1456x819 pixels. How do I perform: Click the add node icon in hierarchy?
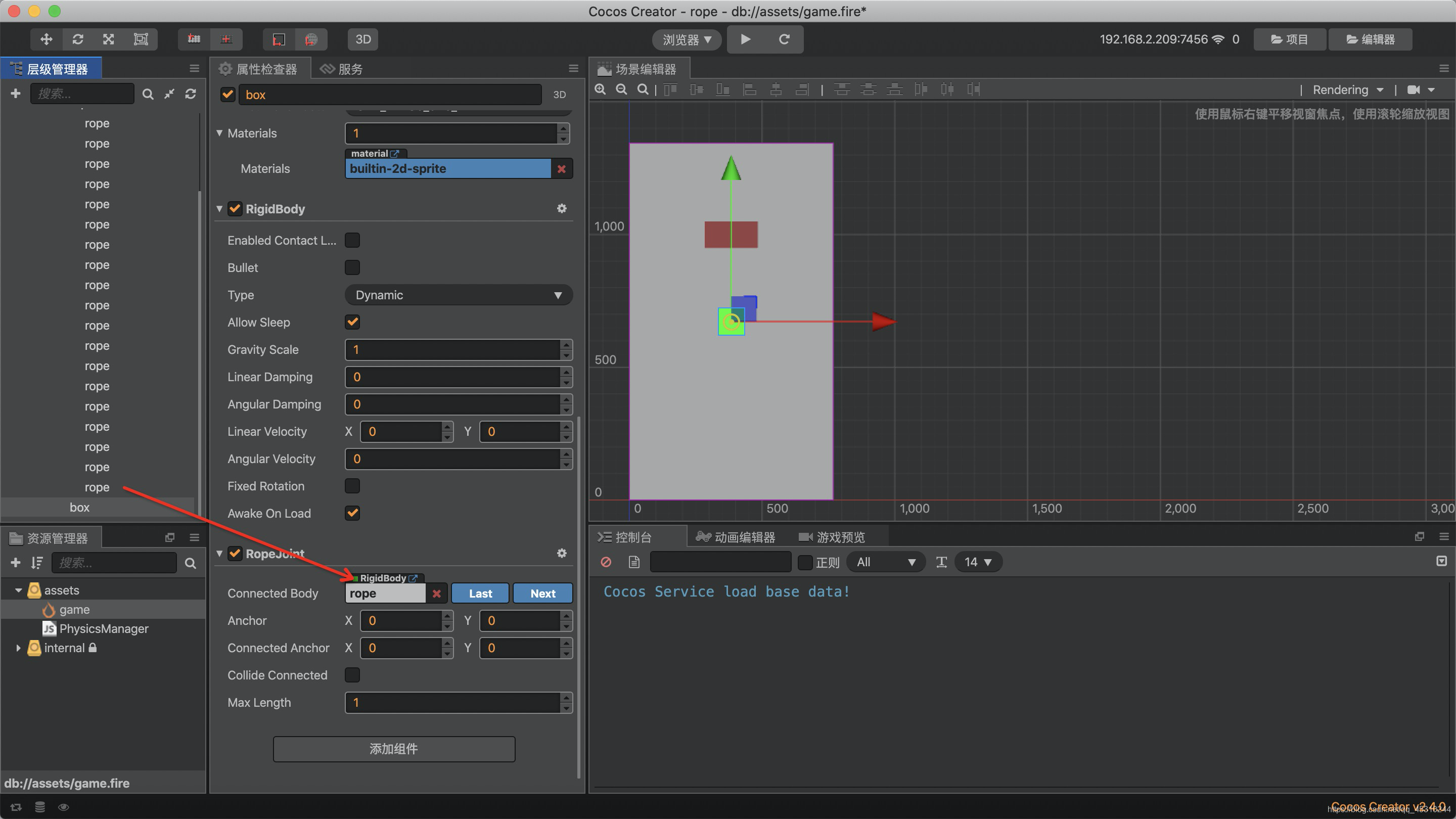(x=15, y=93)
